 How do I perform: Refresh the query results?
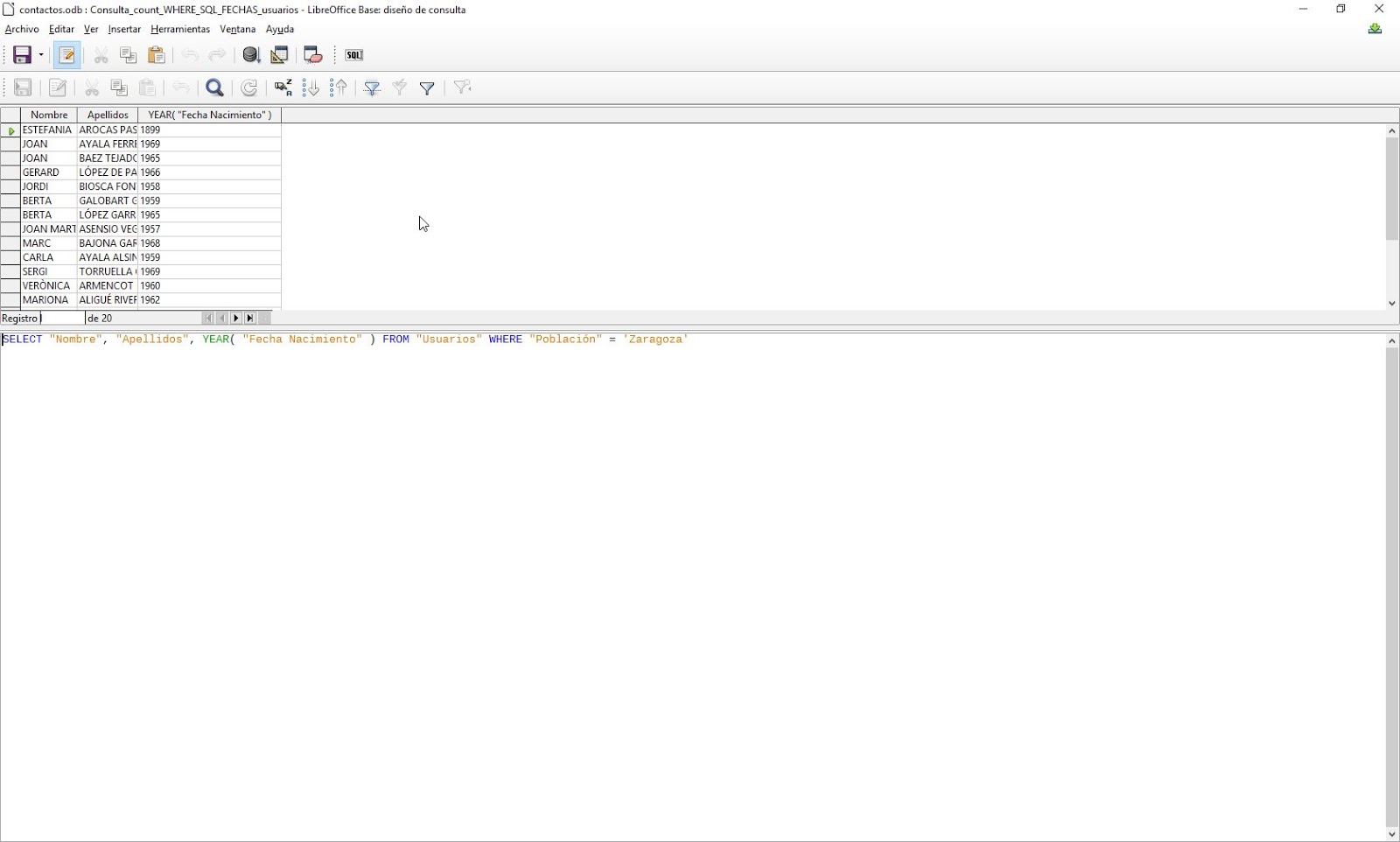tap(249, 88)
